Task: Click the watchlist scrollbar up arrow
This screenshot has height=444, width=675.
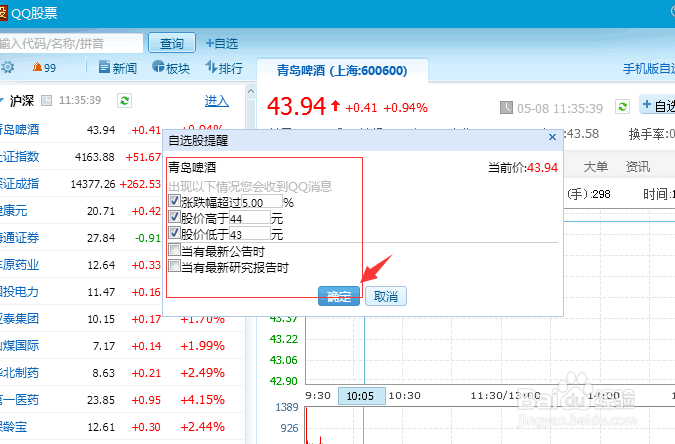Action: click(x=251, y=91)
